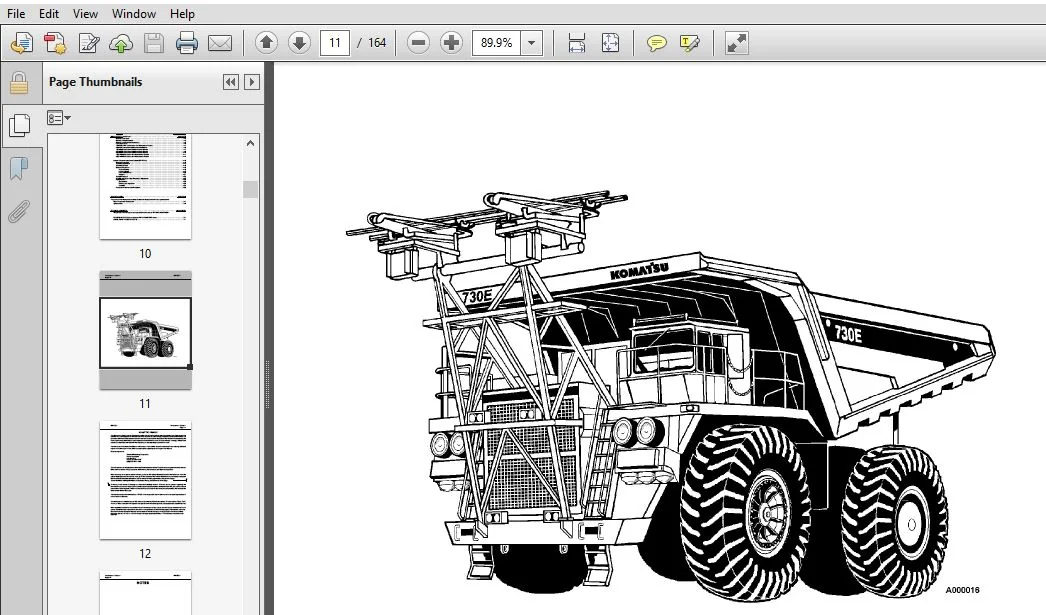Click the upload to cloud icon
The height and width of the screenshot is (615, 1046).
121,43
